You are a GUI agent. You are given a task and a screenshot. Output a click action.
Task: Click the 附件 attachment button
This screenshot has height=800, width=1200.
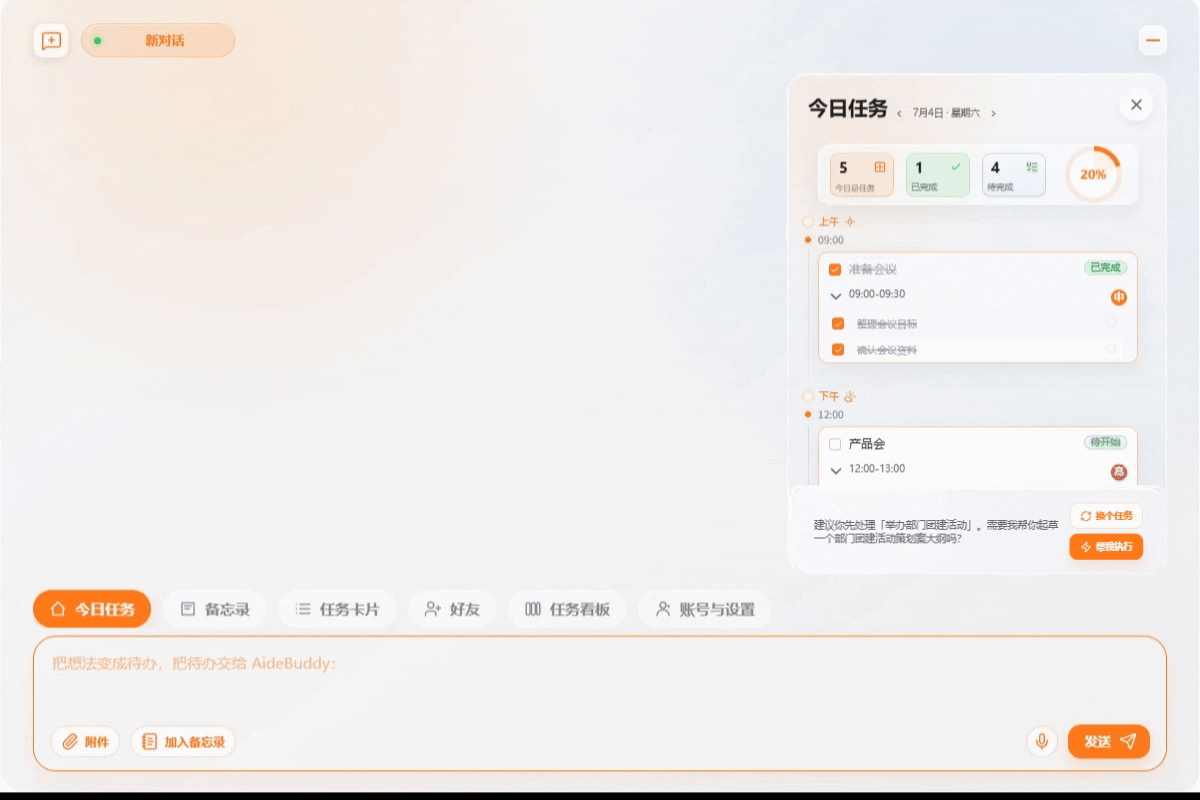[x=85, y=742]
